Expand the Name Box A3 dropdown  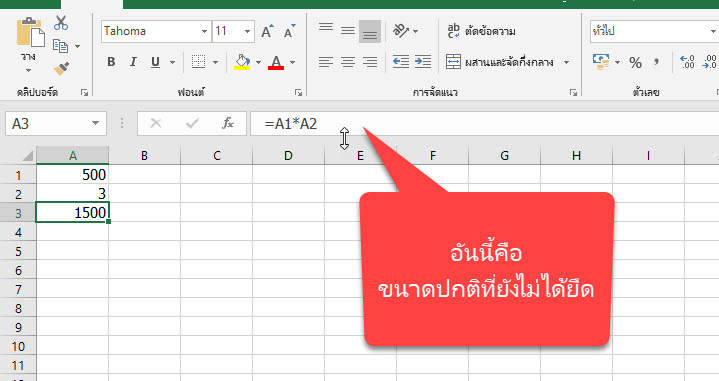pyautogui.click(x=95, y=123)
